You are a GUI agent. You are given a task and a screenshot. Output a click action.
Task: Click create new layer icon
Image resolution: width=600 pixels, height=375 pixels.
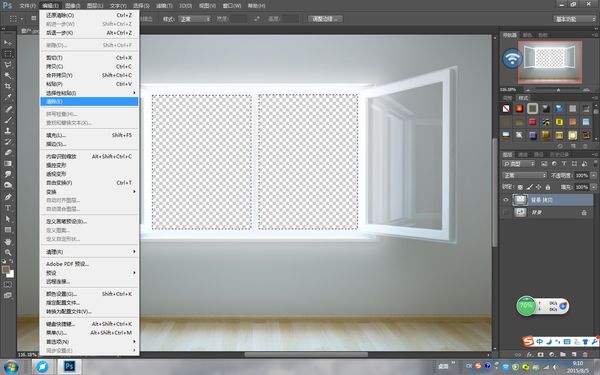pos(574,355)
